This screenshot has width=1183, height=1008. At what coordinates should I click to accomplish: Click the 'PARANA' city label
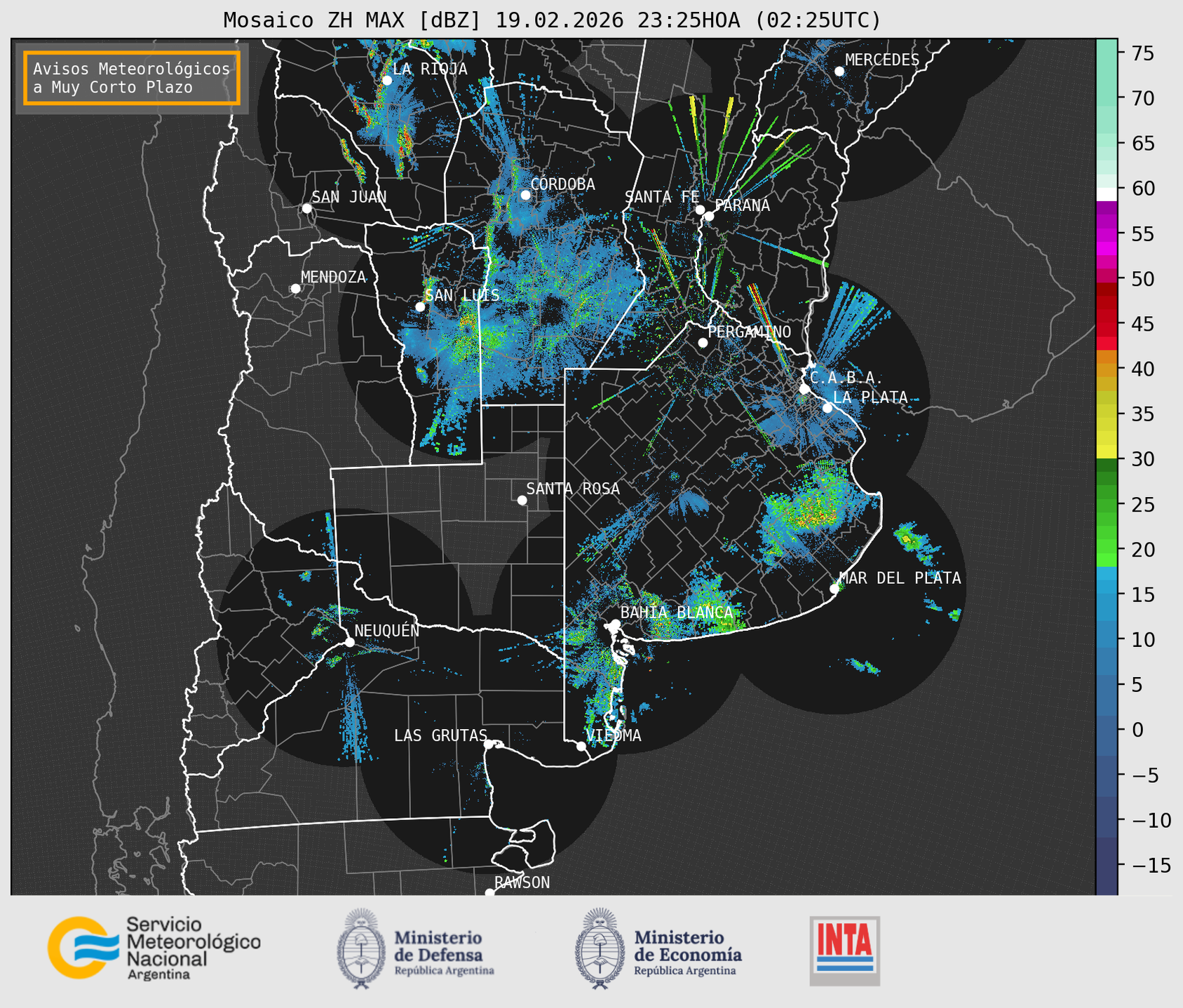[742, 205]
